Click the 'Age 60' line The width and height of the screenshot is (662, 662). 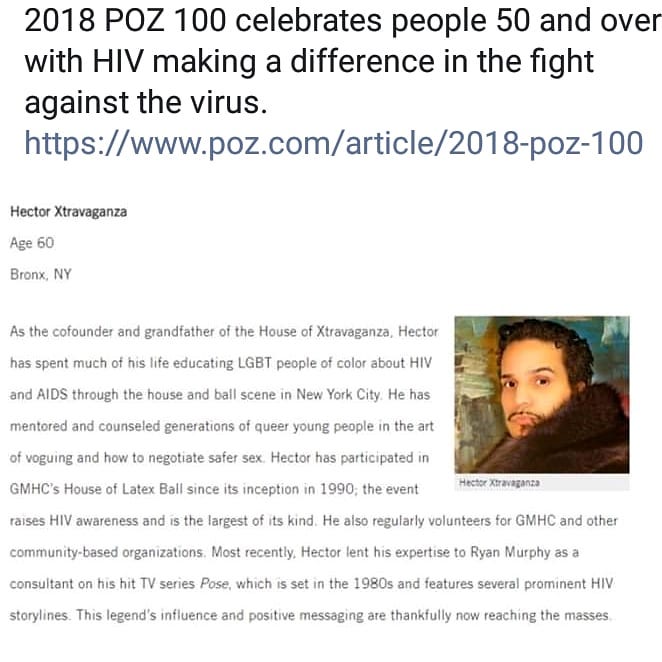32,243
